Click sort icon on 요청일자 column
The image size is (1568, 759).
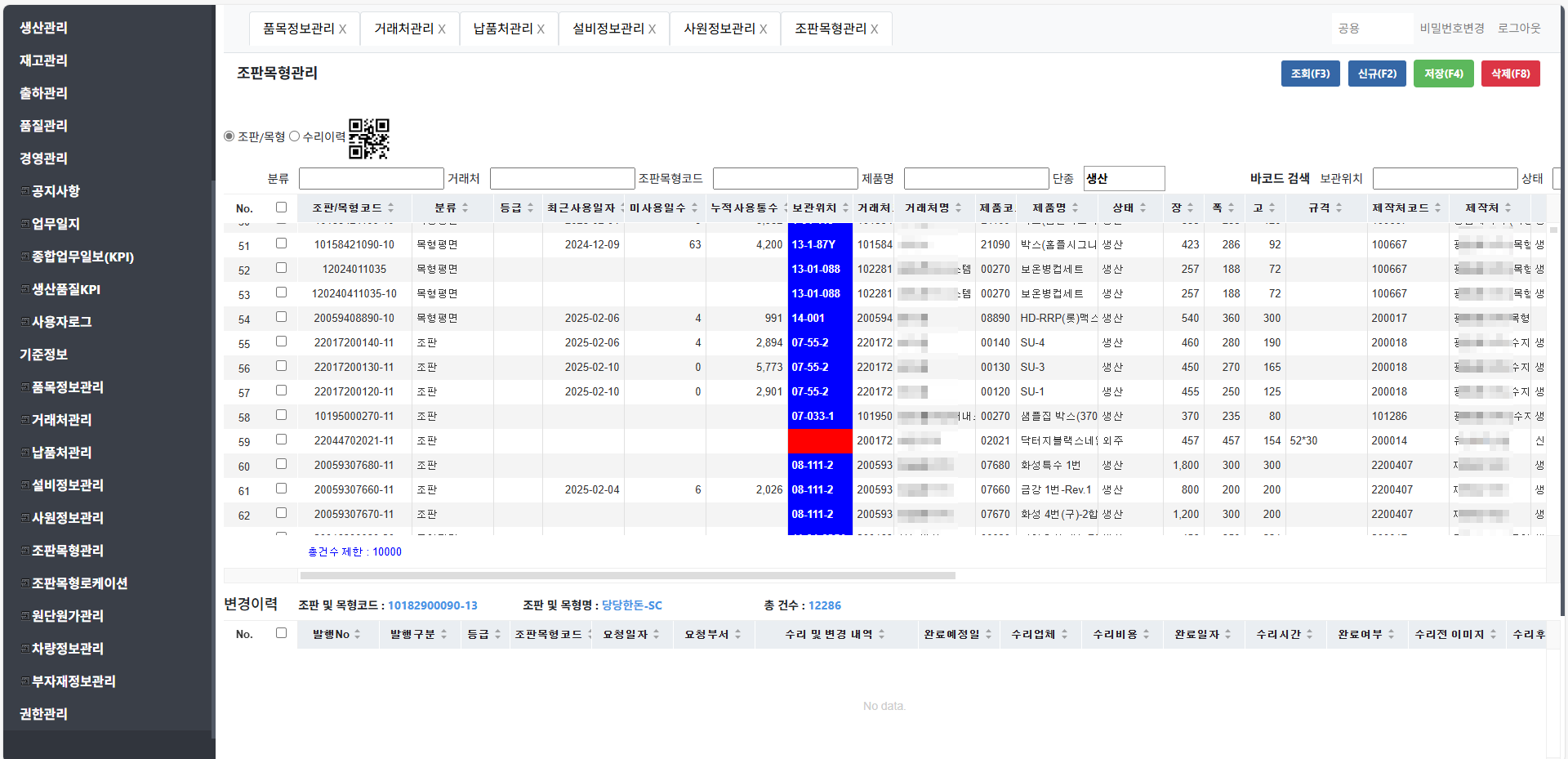(x=657, y=635)
